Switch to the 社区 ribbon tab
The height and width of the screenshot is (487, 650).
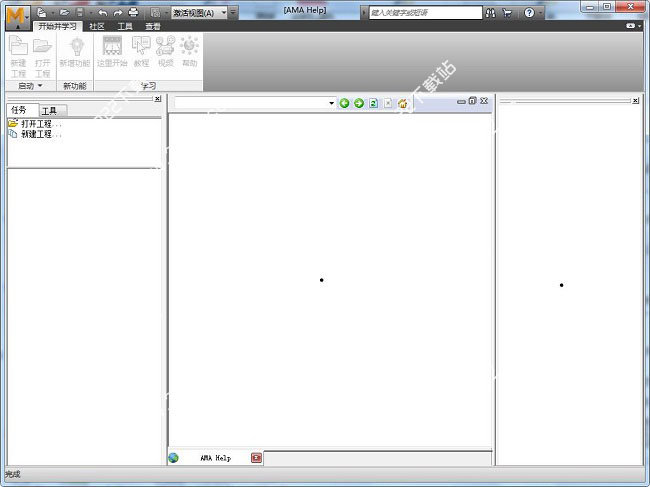click(x=97, y=26)
